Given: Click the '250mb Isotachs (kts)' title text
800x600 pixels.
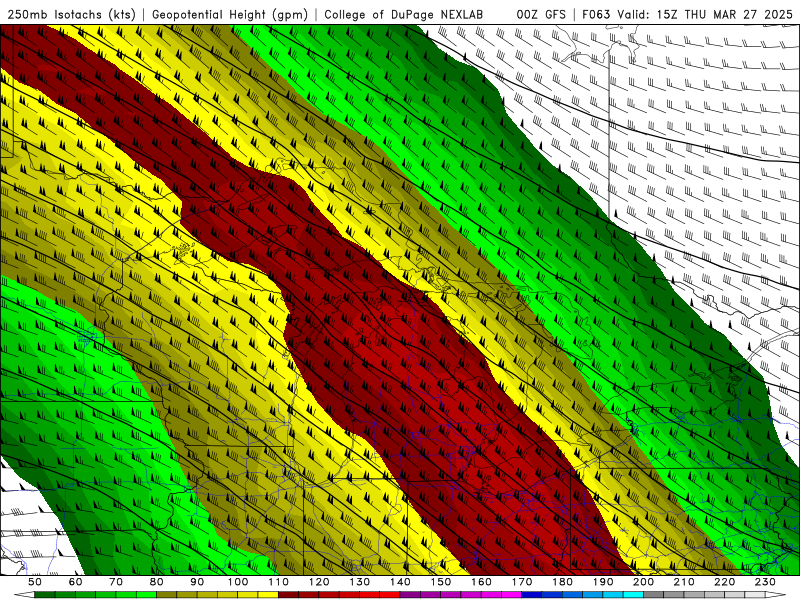Looking at the screenshot, I should coord(71,15).
